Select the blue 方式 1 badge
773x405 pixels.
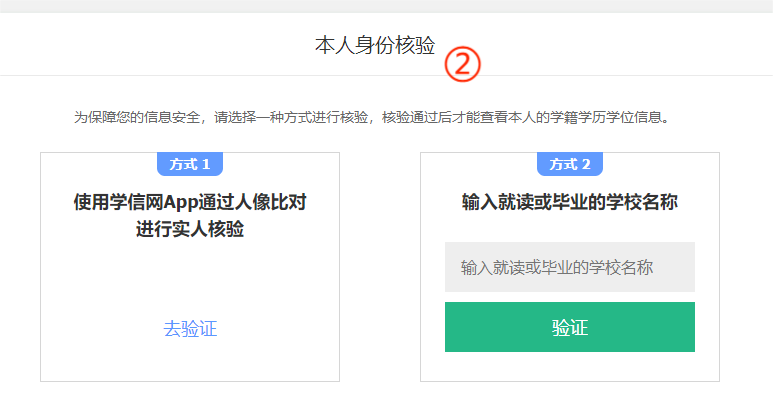190,164
